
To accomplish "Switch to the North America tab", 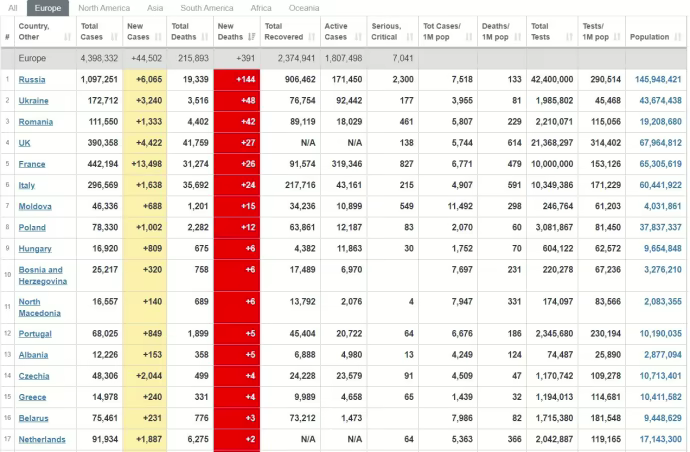I will click(x=104, y=8).
